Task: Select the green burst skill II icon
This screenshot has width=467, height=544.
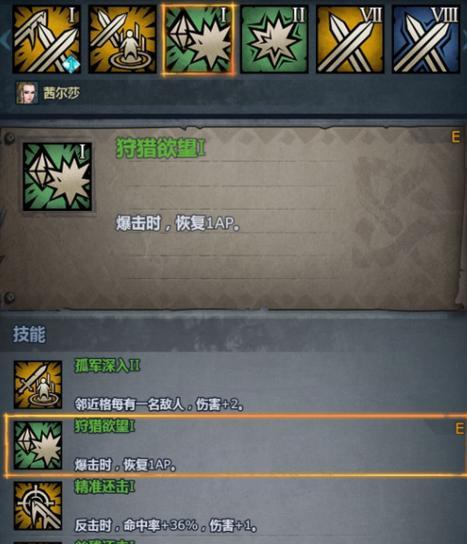Action: [274, 39]
